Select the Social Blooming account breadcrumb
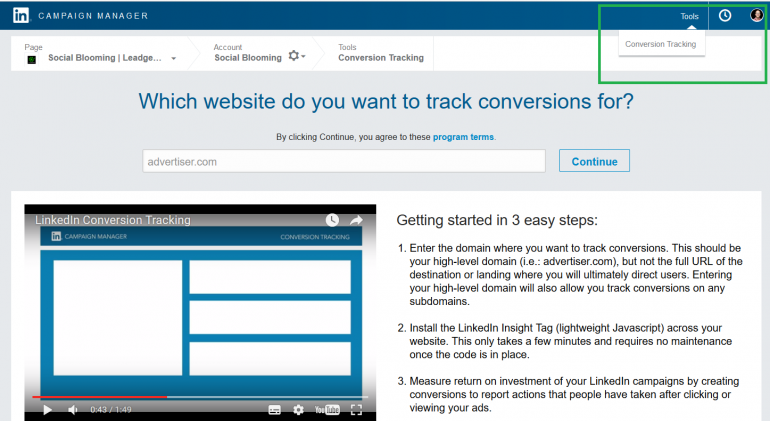770x421 pixels. (x=248, y=57)
